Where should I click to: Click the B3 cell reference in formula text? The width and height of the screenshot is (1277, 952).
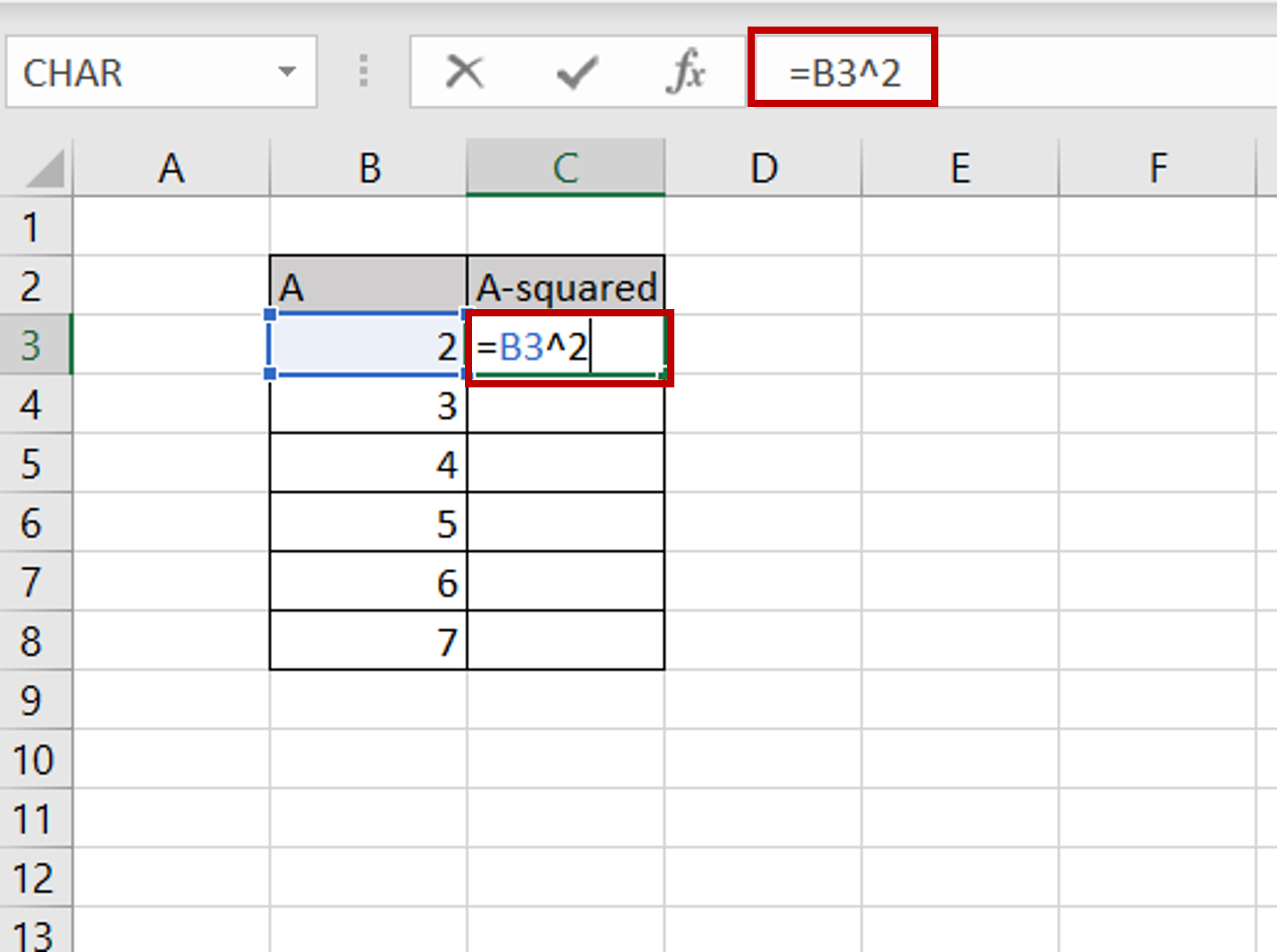(523, 347)
